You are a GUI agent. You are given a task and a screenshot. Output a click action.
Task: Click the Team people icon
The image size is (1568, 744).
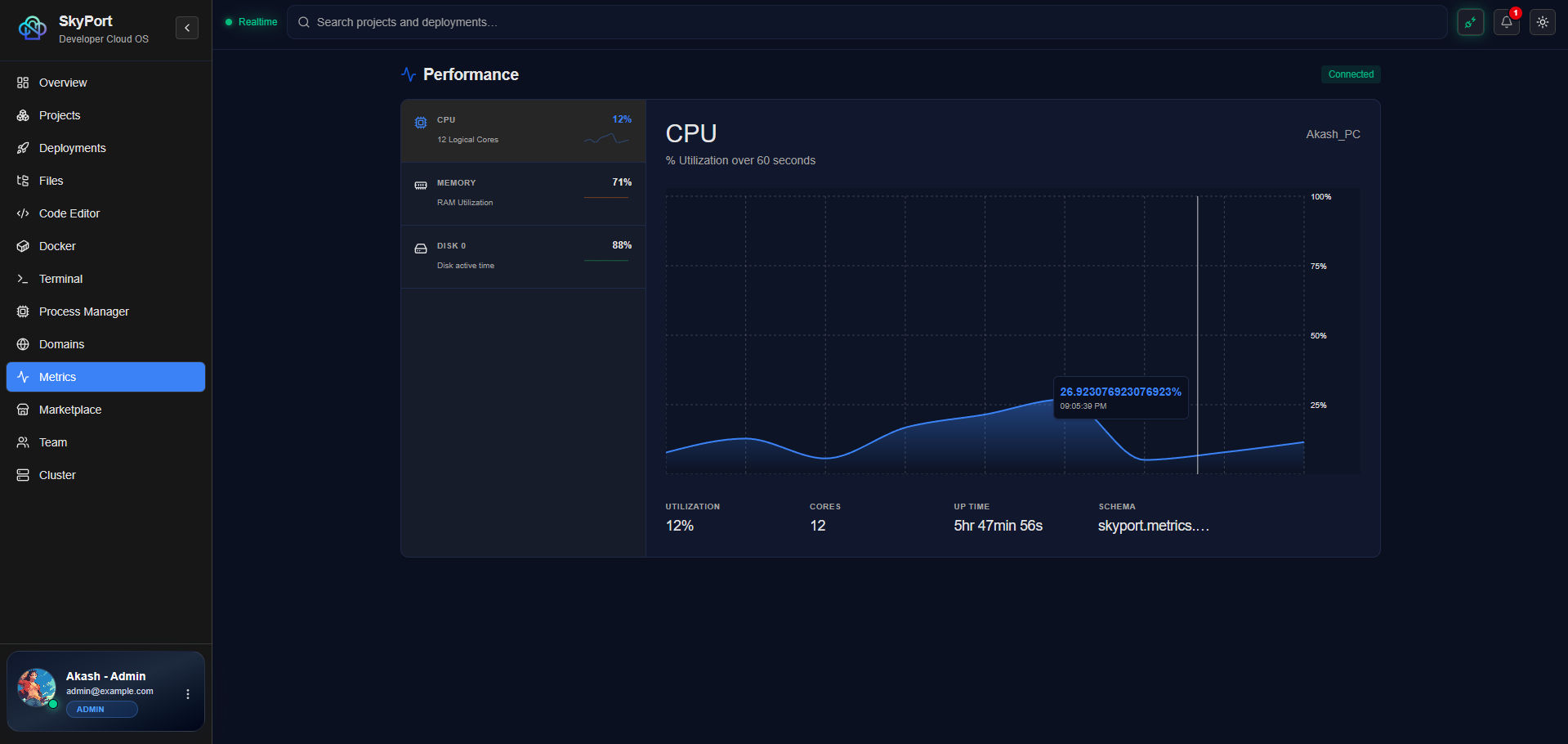[x=23, y=442]
